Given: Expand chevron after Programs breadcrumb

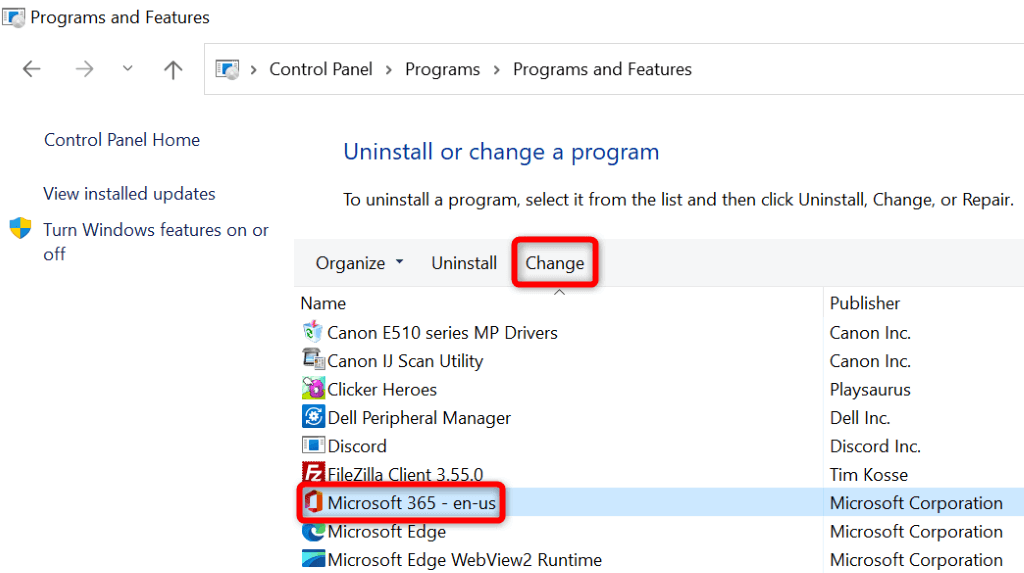Looking at the screenshot, I should [x=496, y=70].
